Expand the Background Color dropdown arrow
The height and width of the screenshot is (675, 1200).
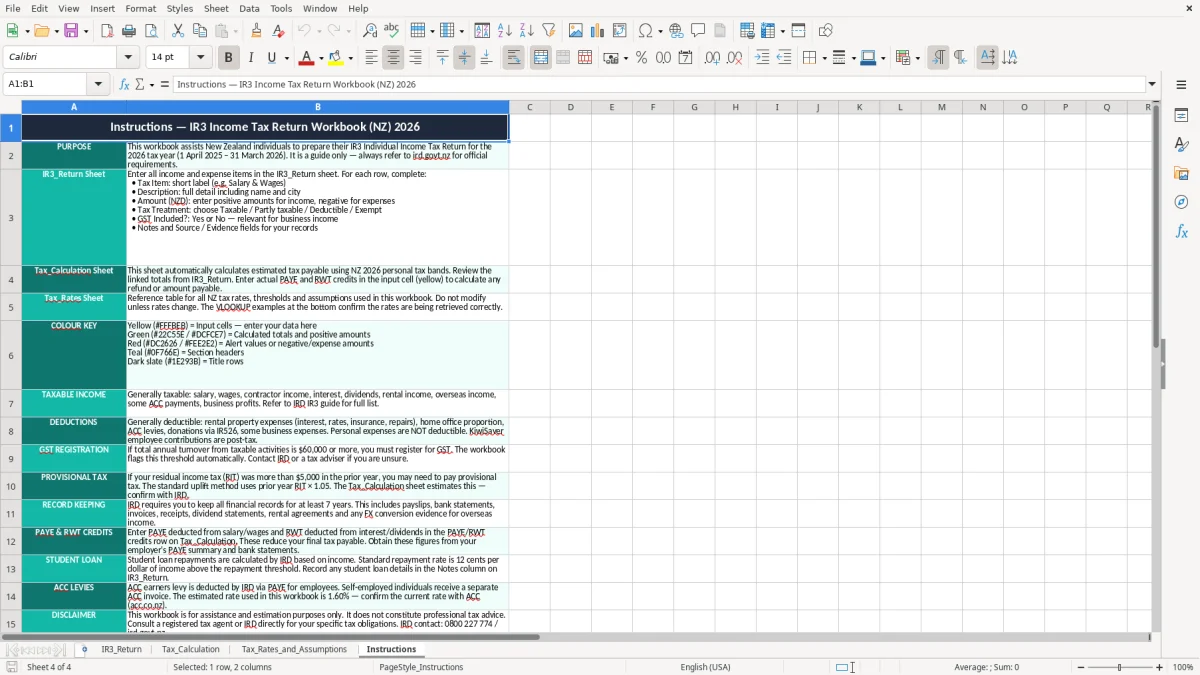[x=350, y=58]
